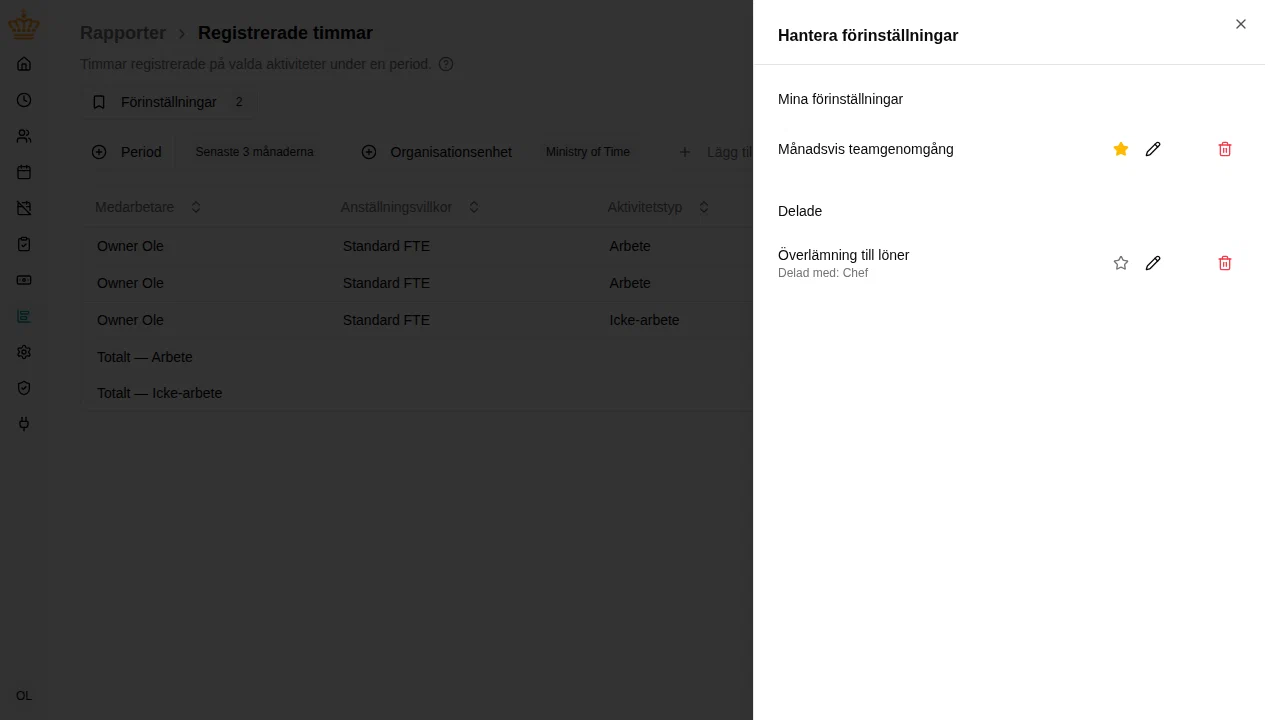
Task: Delete the Överlämning till löner preset
Action: pyautogui.click(x=1225, y=263)
